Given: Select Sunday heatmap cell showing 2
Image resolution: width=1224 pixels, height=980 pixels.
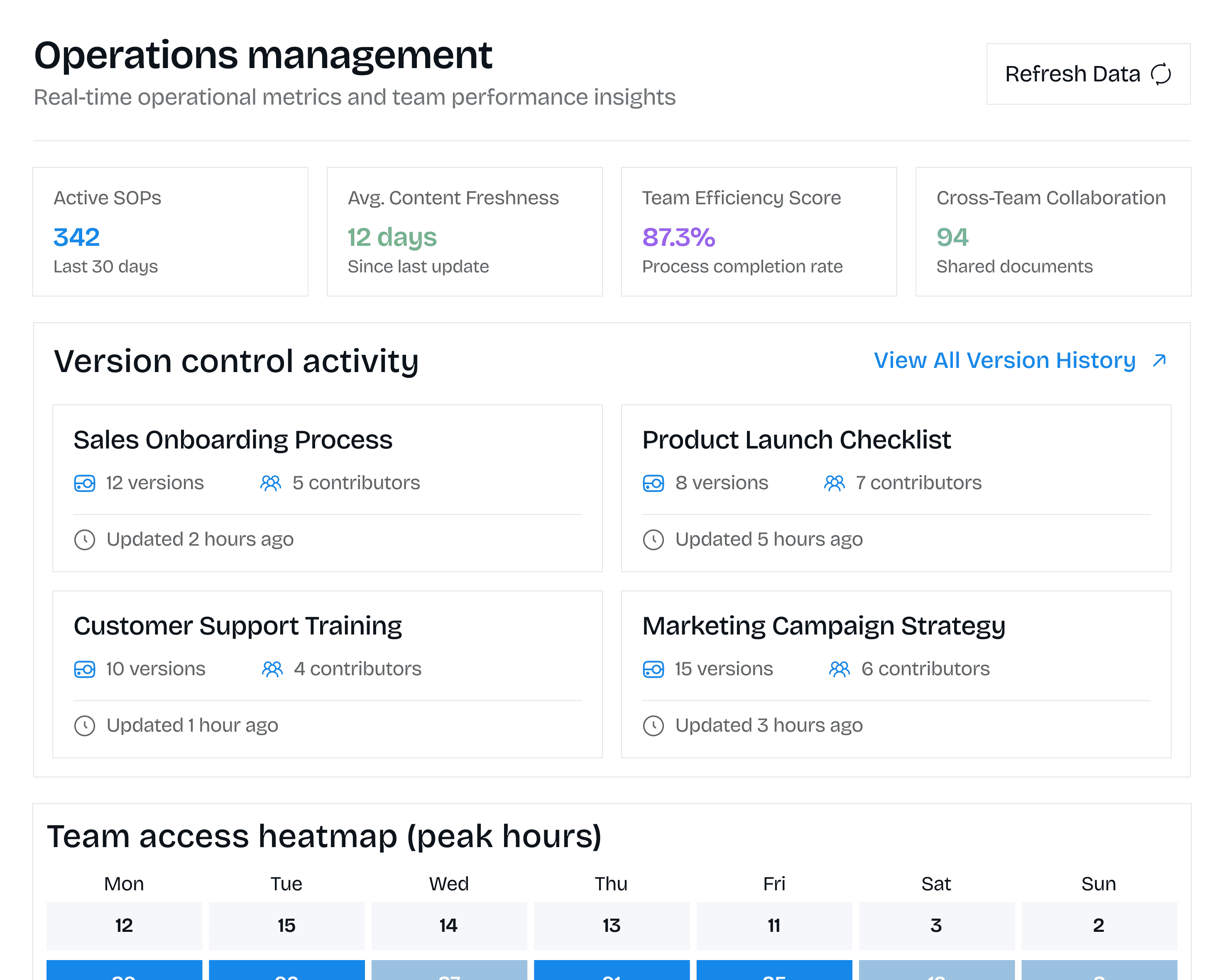Looking at the screenshot, I should pos(1099,926).
